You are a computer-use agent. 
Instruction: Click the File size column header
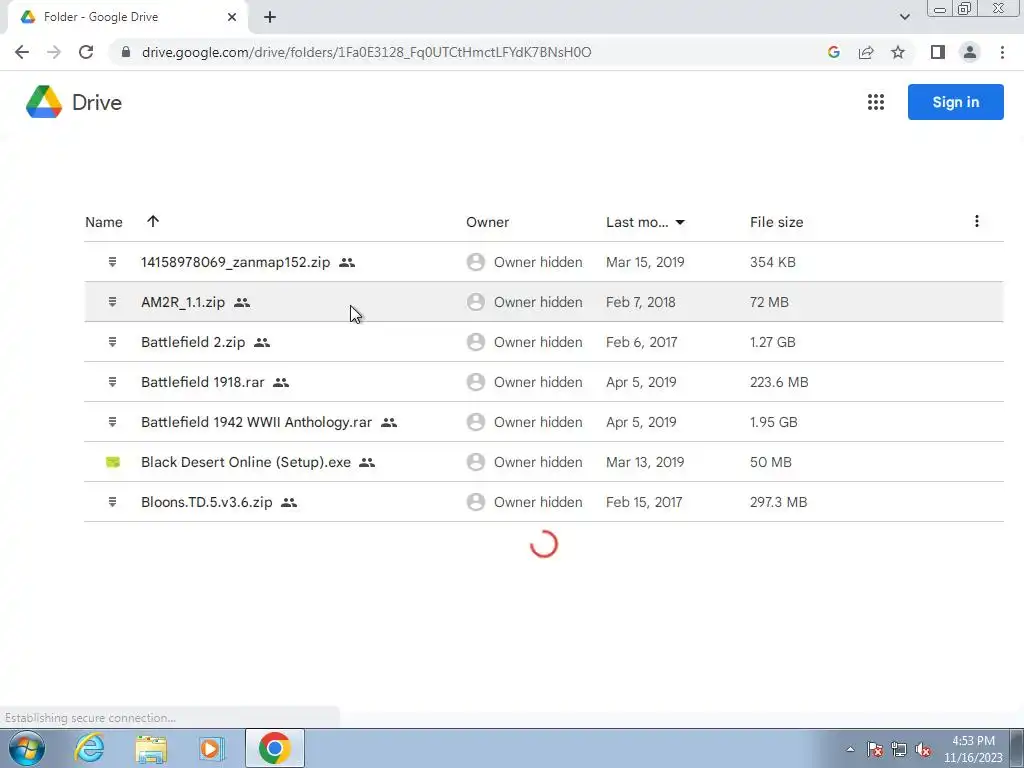tap(776, 222)
